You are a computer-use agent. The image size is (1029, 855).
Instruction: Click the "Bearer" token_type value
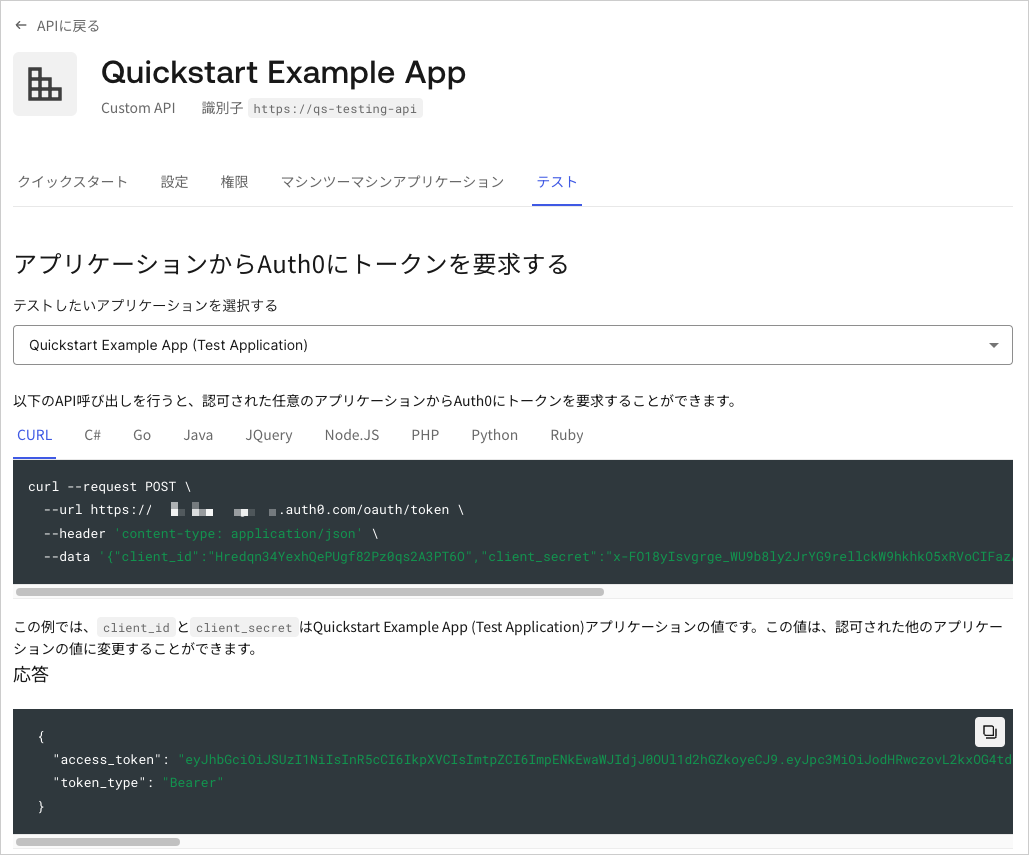[193, 783]
